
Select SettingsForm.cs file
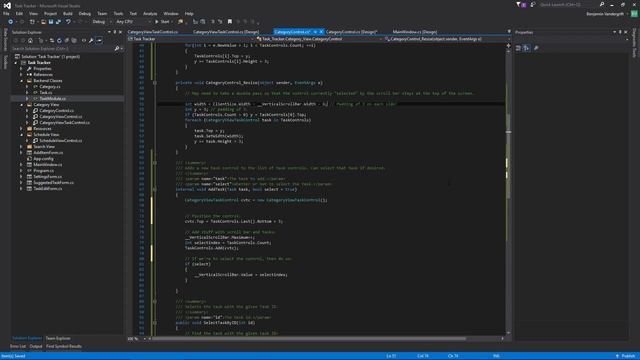pyautogui.click(x=47, y=176)
